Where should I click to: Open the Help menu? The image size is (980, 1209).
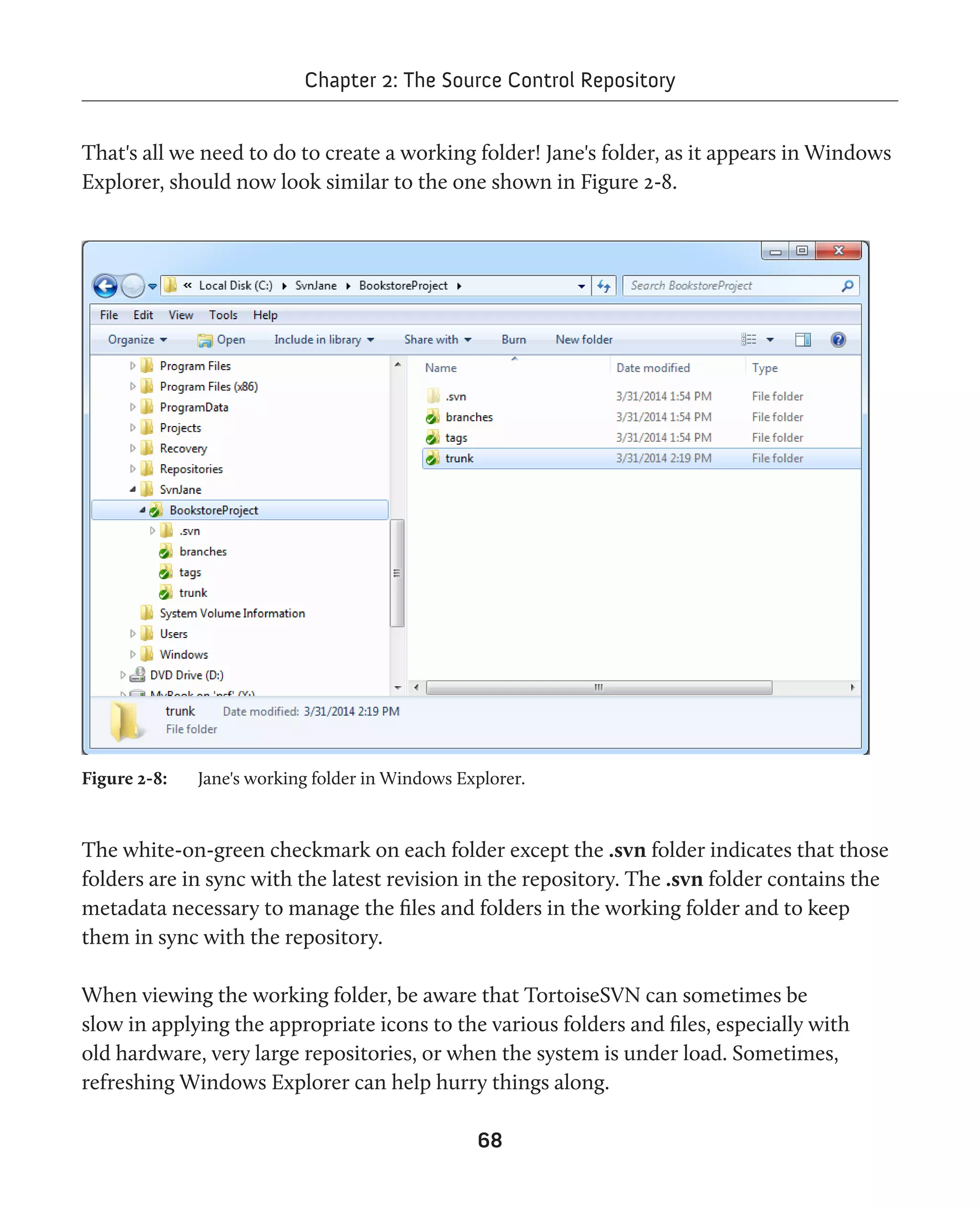pos(265,315)
